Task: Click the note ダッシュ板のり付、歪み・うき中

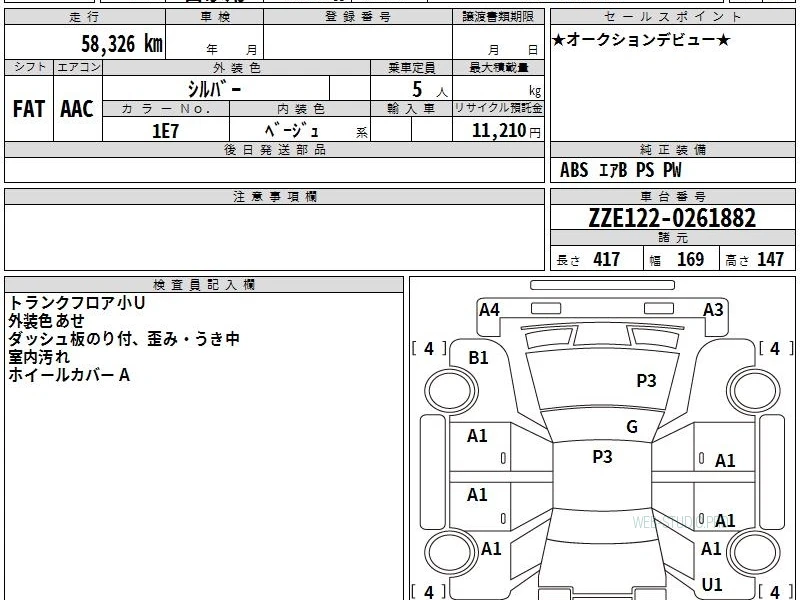Action: (x=124, y=339)
